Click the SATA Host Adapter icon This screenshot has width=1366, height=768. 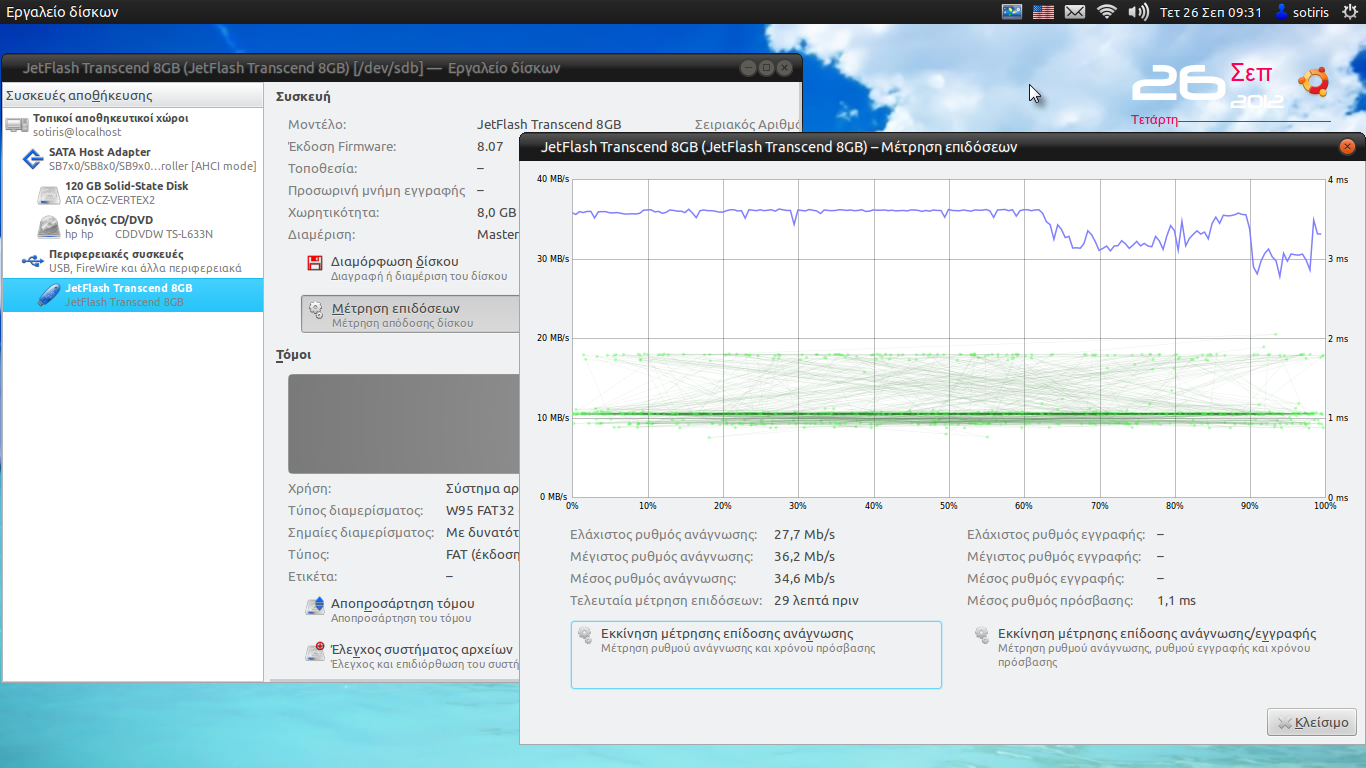32,159
